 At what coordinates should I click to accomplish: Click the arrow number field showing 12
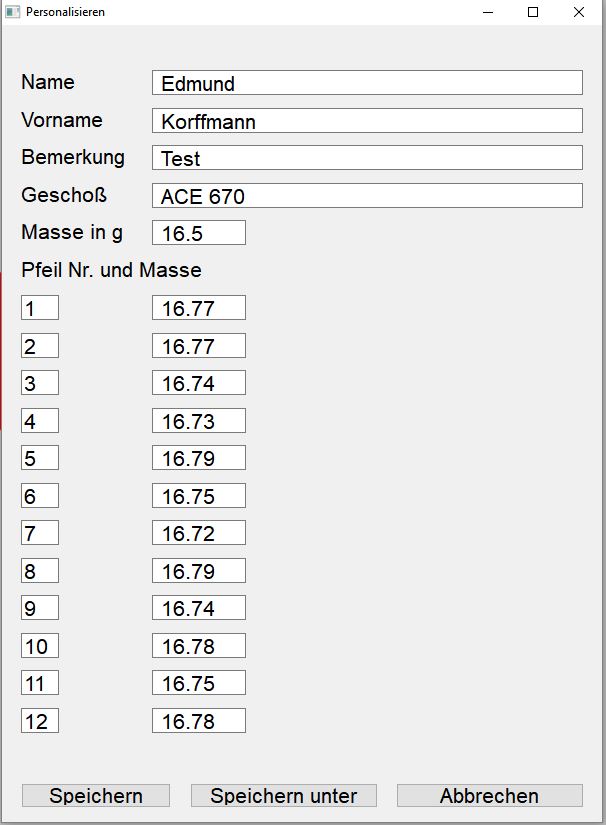[39, 721]
